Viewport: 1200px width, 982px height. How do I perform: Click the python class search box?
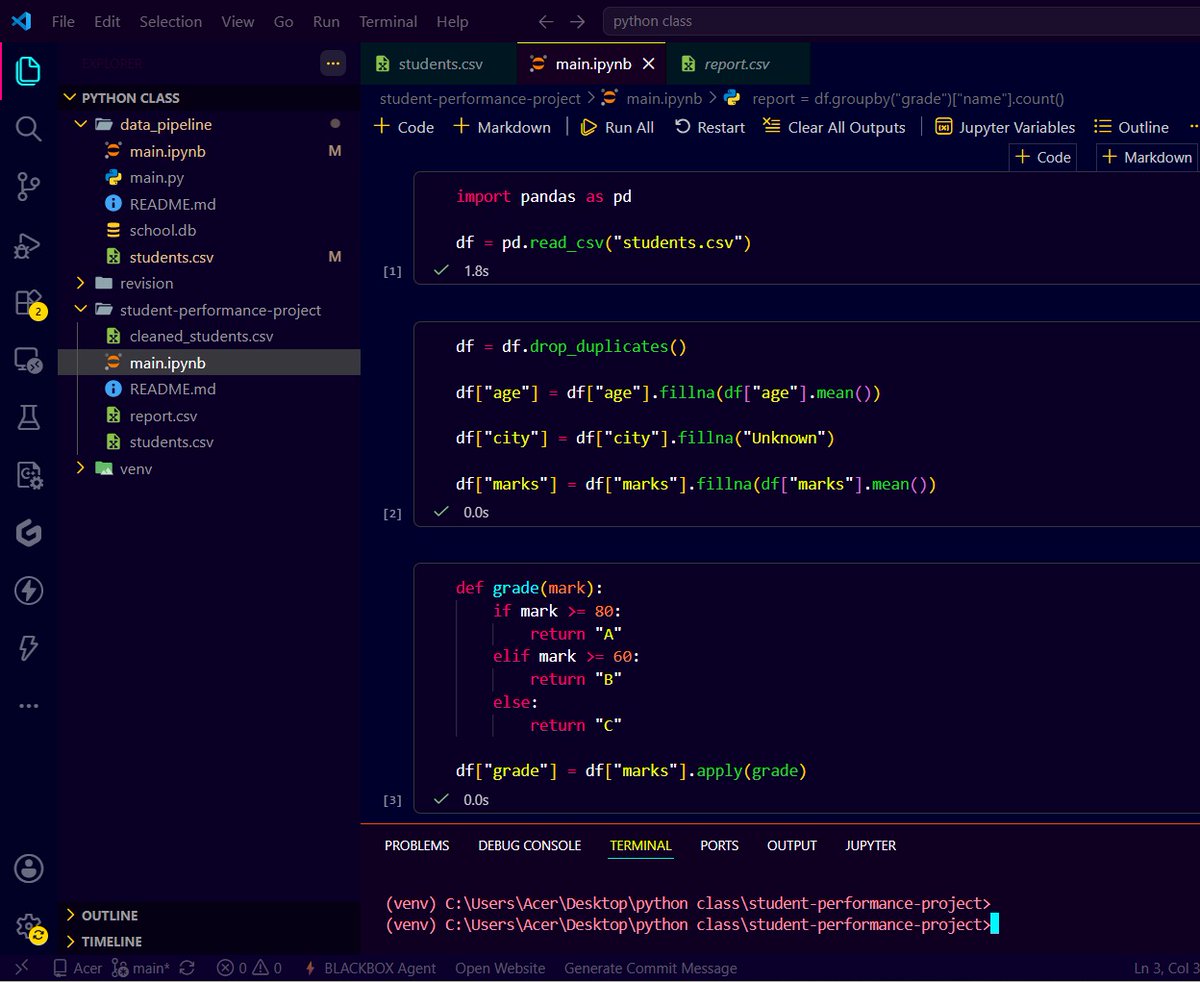pos(900,21)
